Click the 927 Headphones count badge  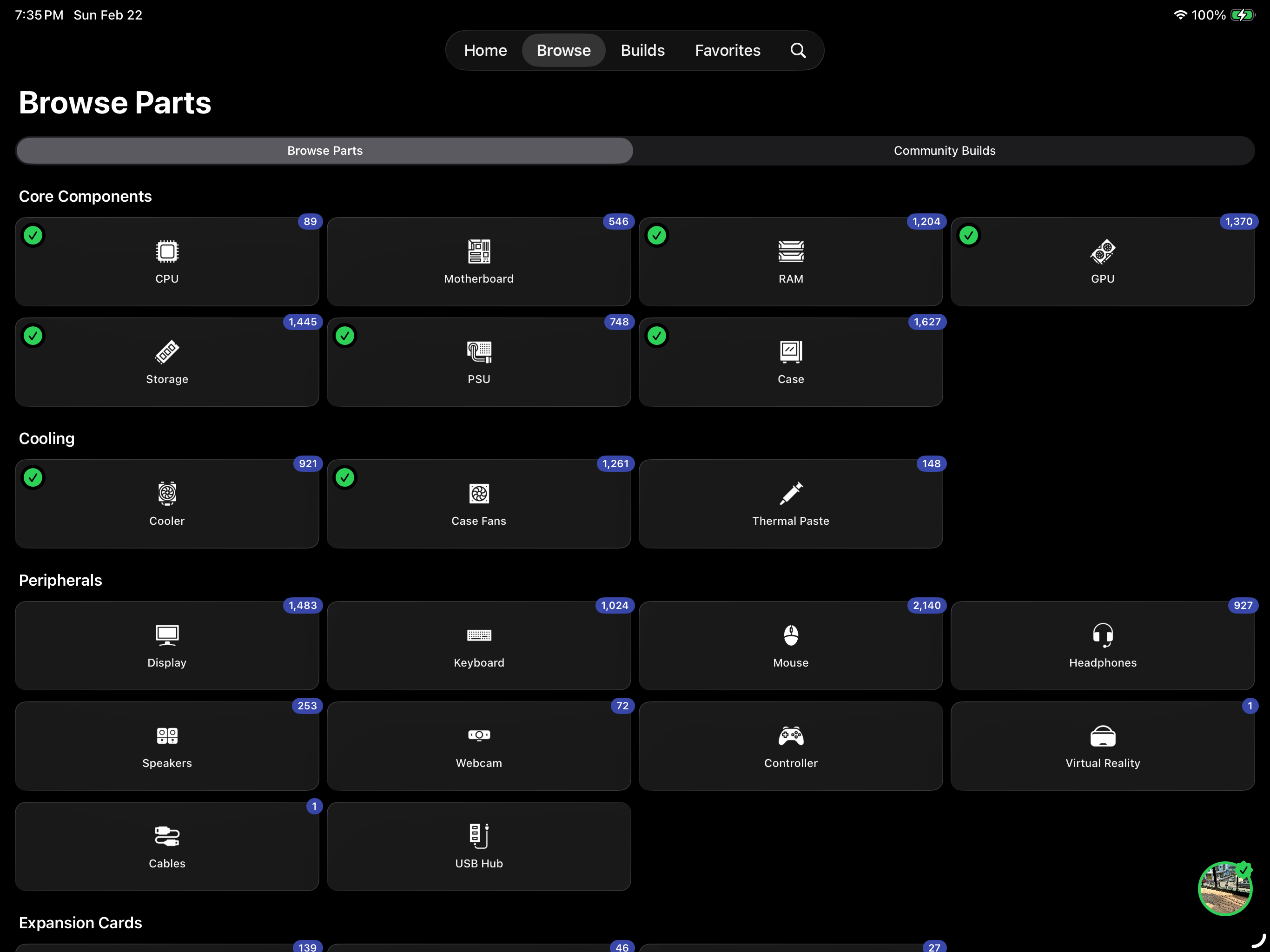(1243, 606)
